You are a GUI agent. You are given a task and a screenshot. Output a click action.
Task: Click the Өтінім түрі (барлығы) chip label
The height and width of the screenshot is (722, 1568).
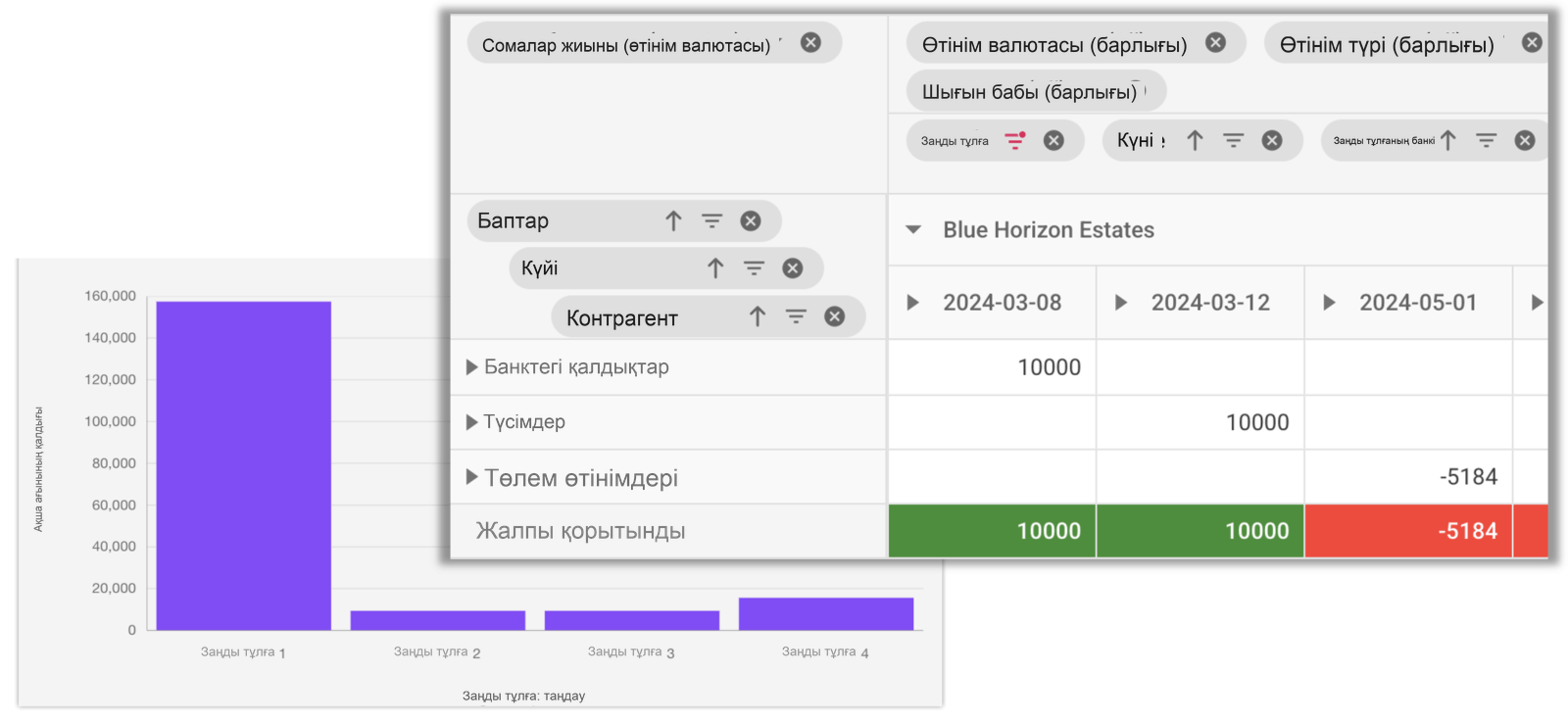1387,45
